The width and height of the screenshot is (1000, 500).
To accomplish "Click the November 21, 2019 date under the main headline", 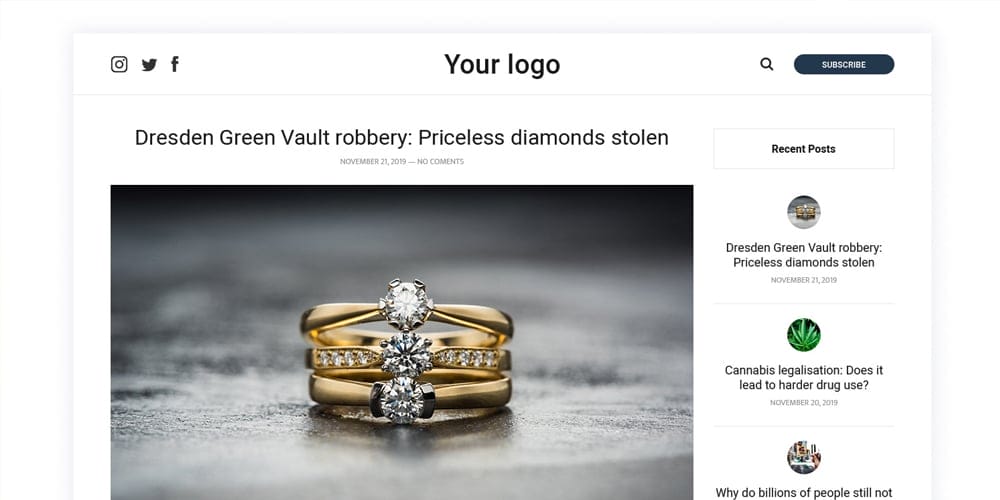I will click(372, 162).
